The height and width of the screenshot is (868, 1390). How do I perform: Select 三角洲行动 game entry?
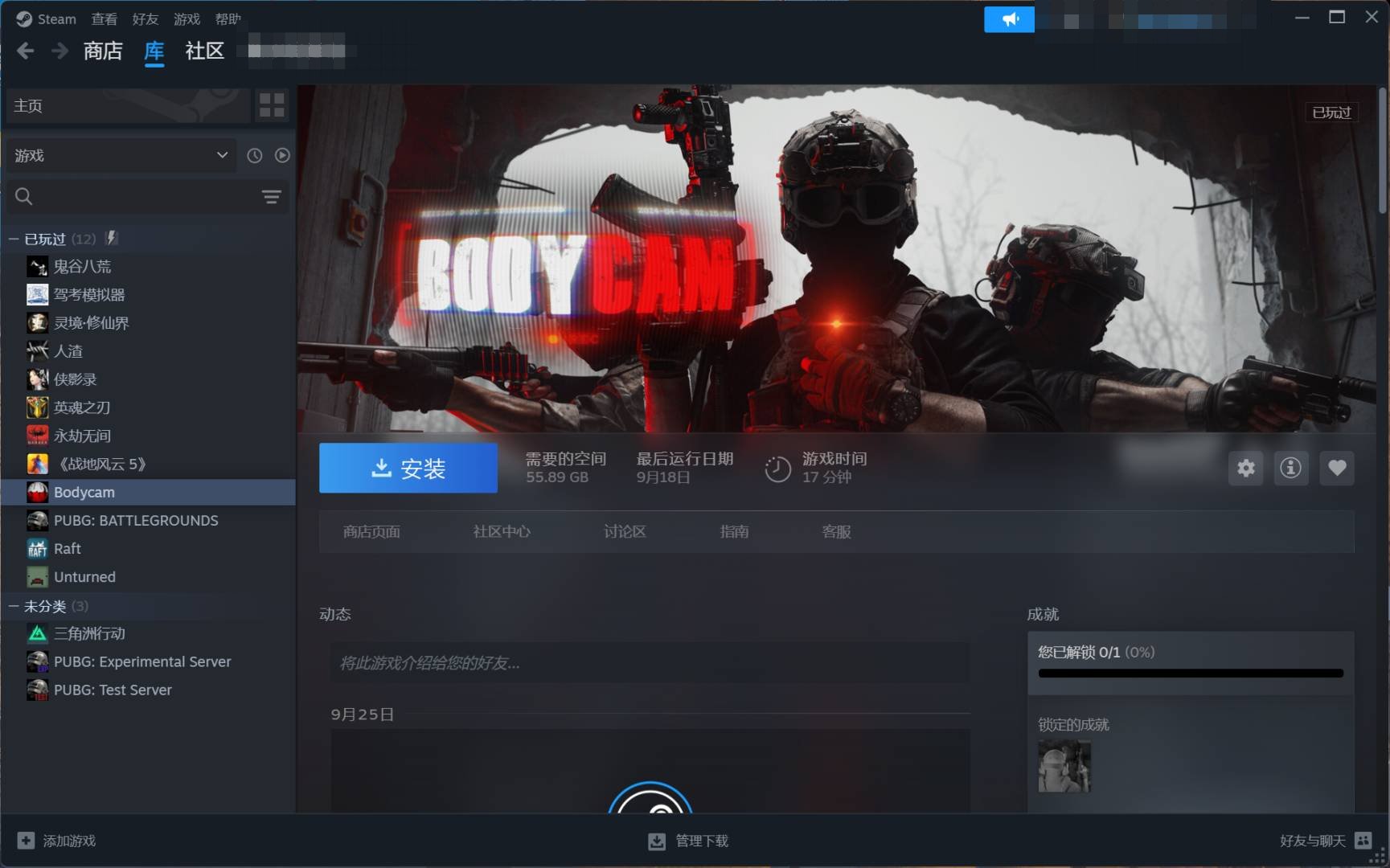[x=149, y=633]
